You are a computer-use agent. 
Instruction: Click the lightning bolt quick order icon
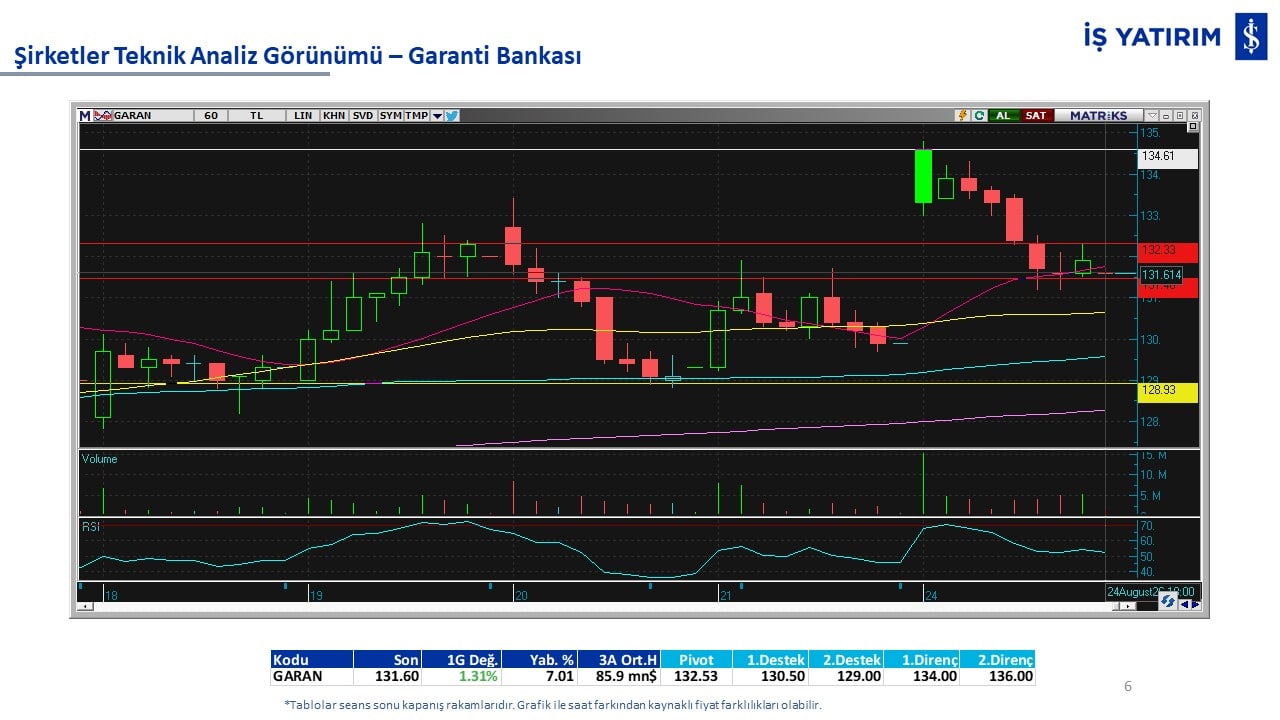pyautogui.click(x=963, y=115)
